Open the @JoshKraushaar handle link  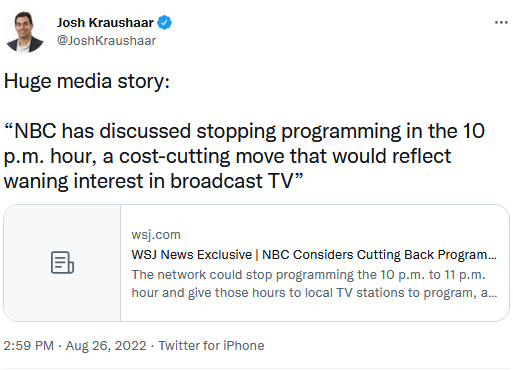[106, 41]
